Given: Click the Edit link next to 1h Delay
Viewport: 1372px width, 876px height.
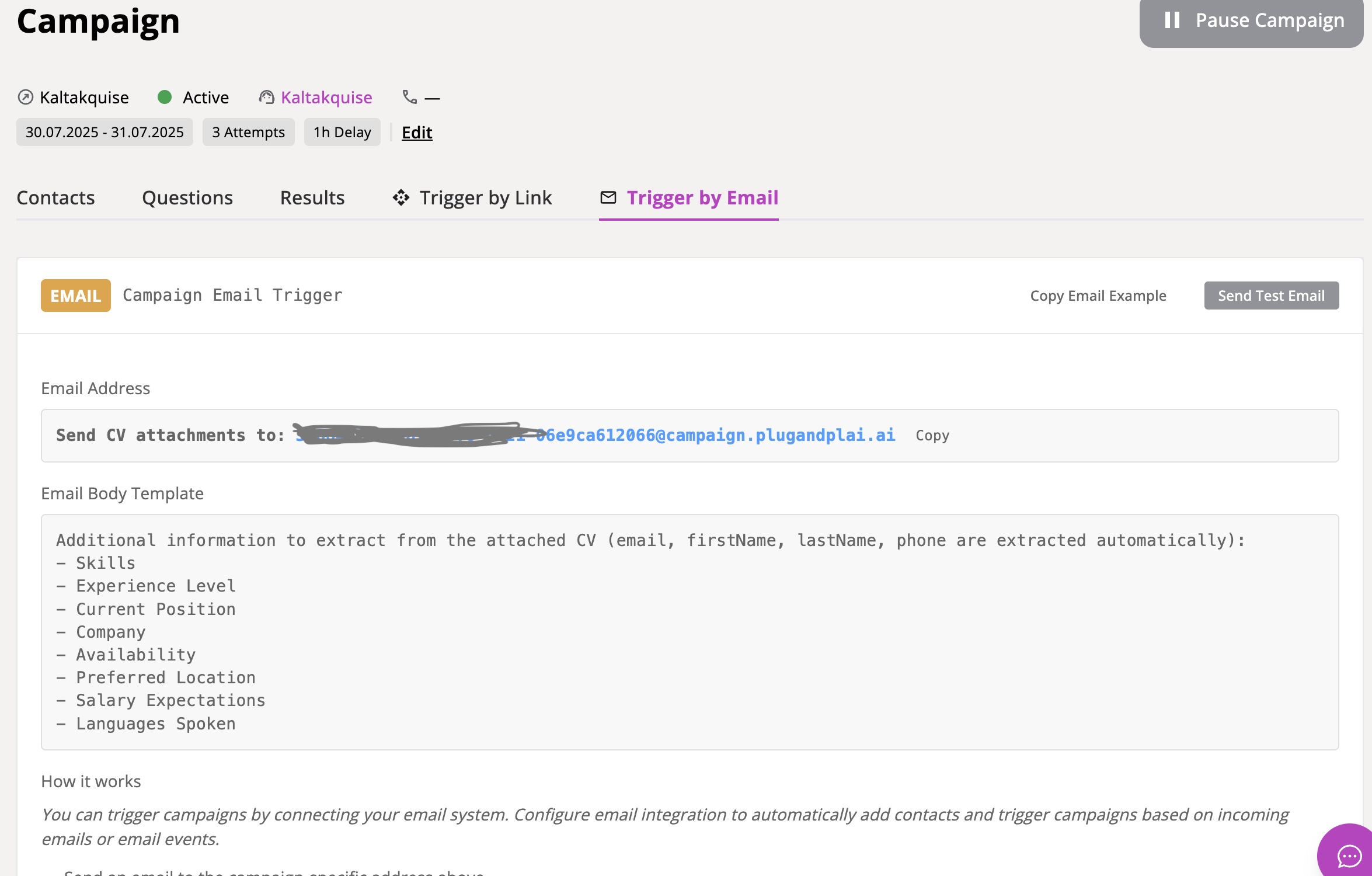Looking at the screenshot, I should coord(416,133).
